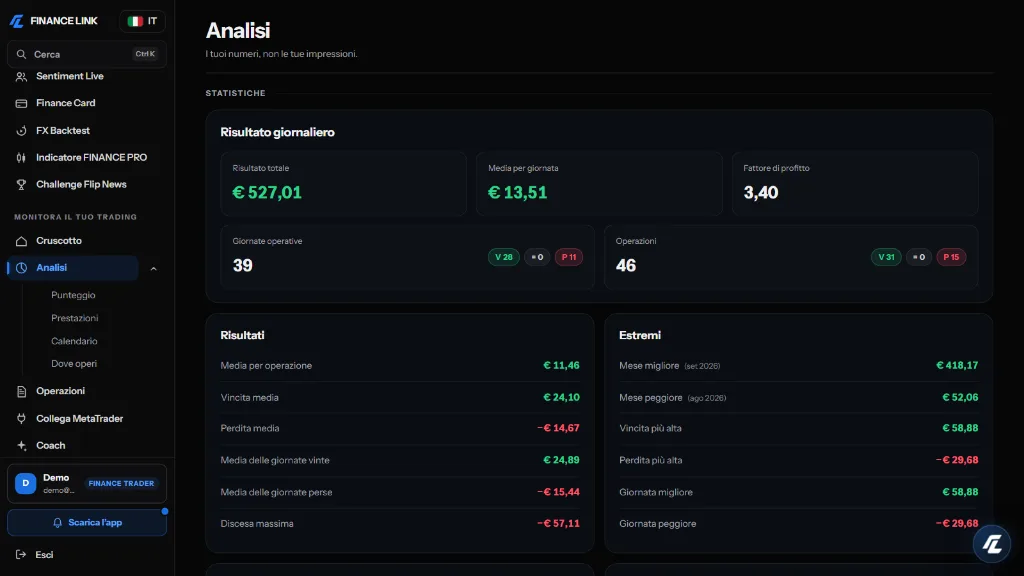1024x576 pixels.
Task: Click the Coach sparkle icon
Action: (22, 445)
